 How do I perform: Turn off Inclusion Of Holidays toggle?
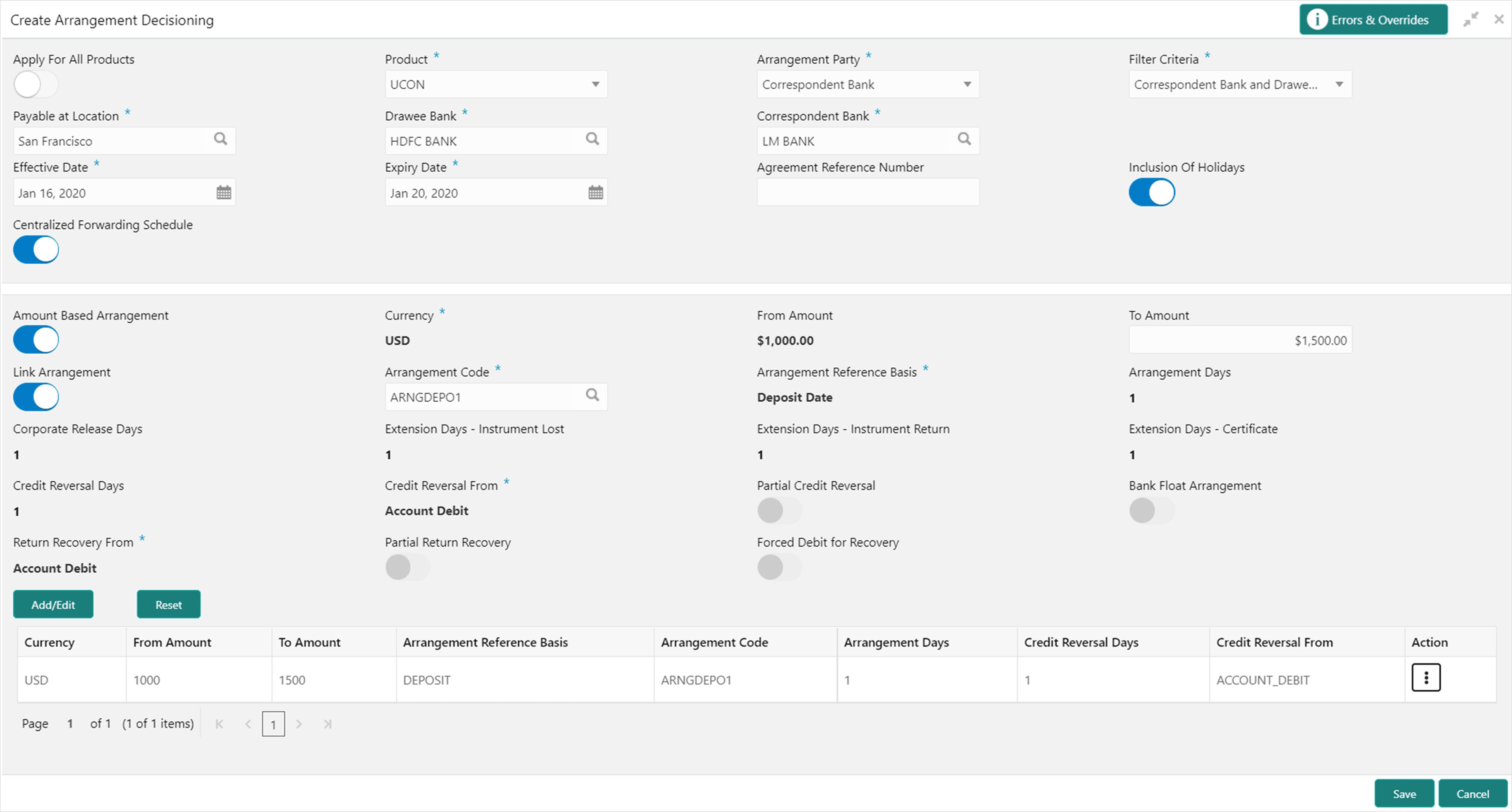[x=1152, y=193]
